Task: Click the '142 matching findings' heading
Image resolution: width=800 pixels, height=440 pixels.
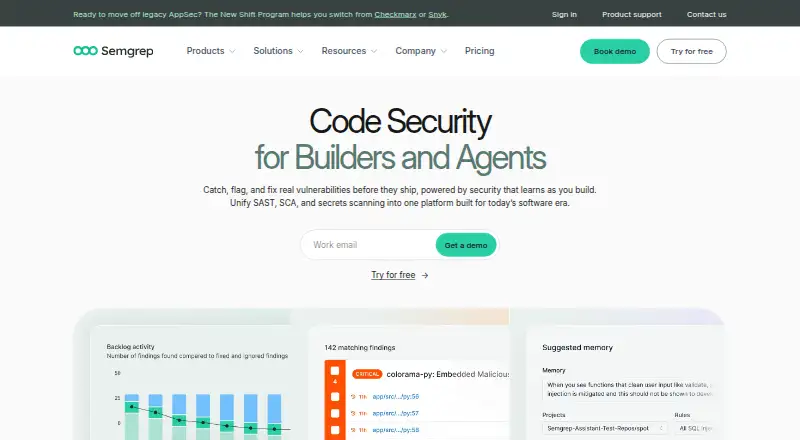Action: (360, 348)
